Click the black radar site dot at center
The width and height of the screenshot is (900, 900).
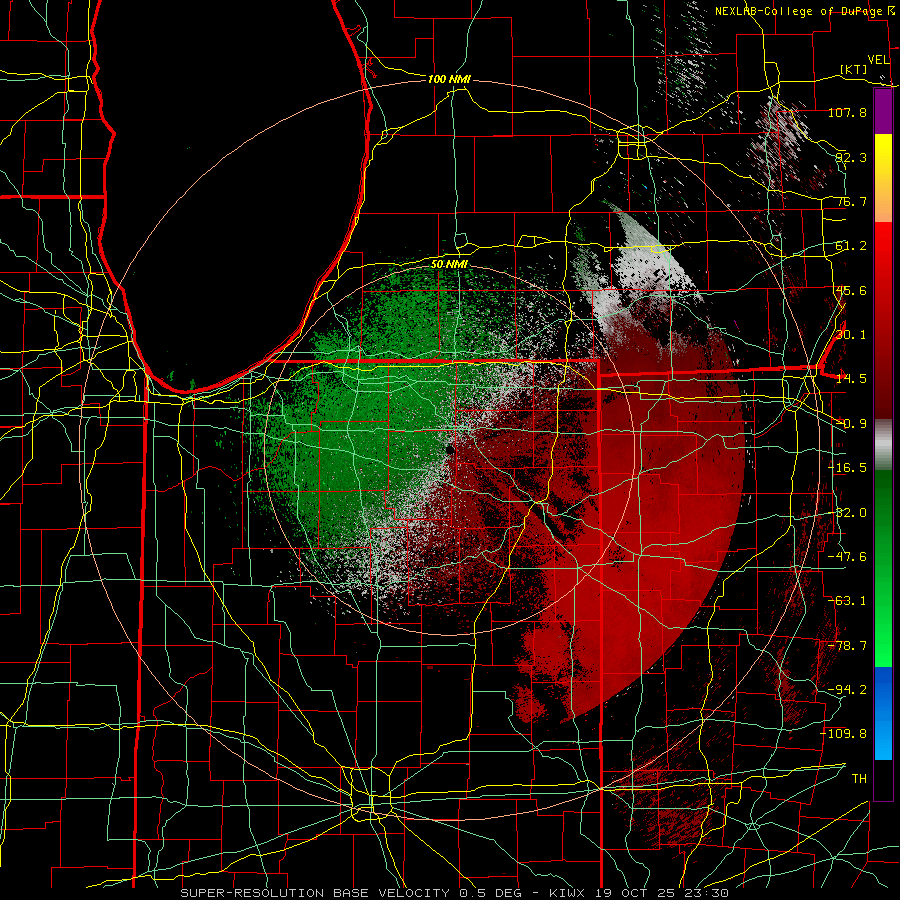[450, 450]
